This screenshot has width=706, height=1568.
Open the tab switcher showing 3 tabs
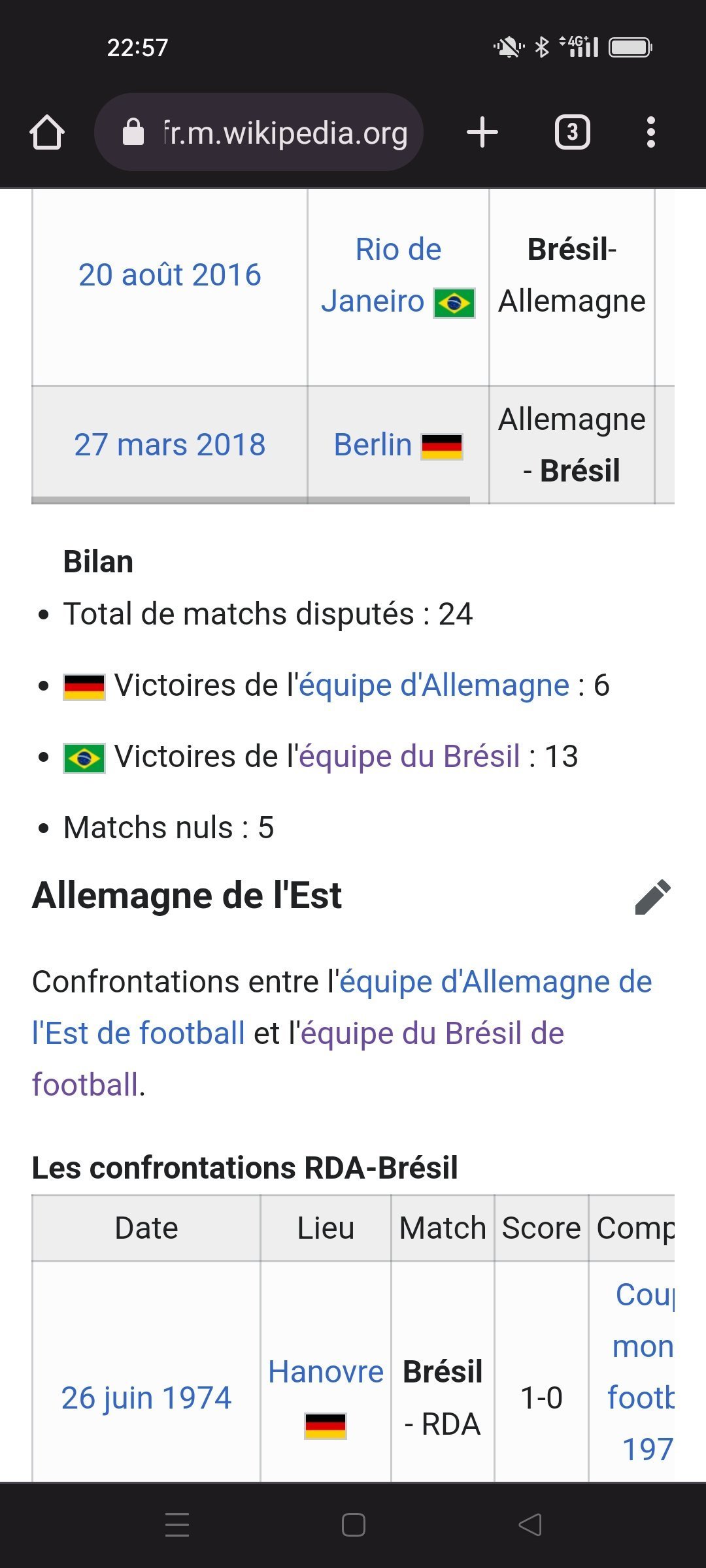click(572, 133)
